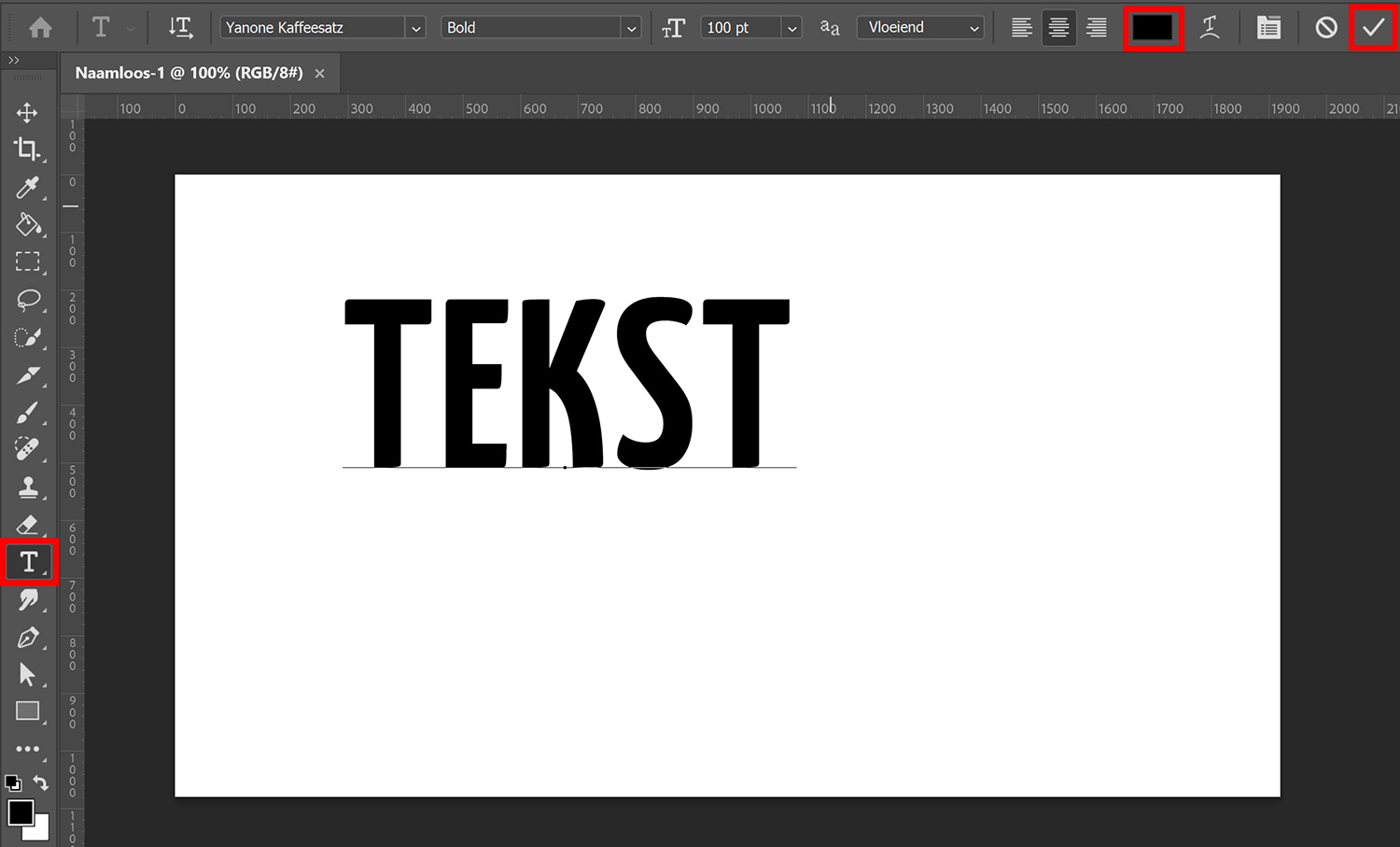Screen dimensions: 1400x847
Task: Select the Eraser tool
Action: point(28,524)
